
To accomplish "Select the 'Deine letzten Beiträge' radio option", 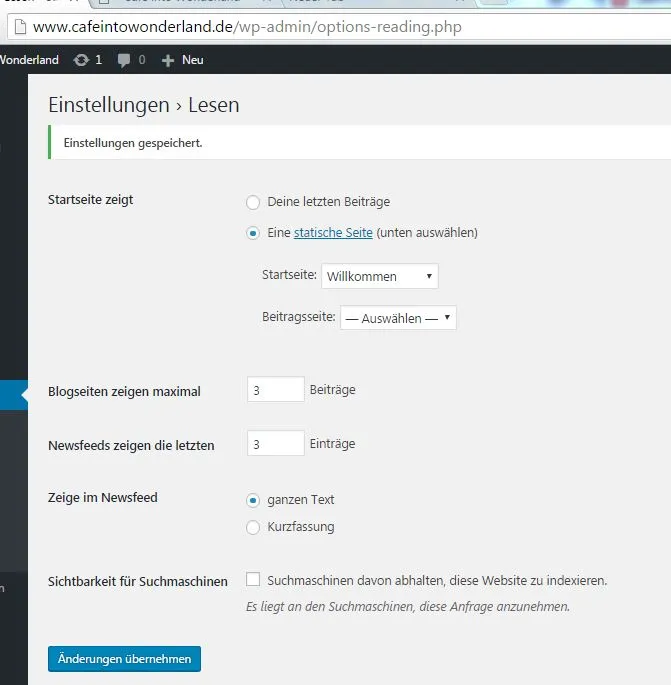I will point(253,202).
